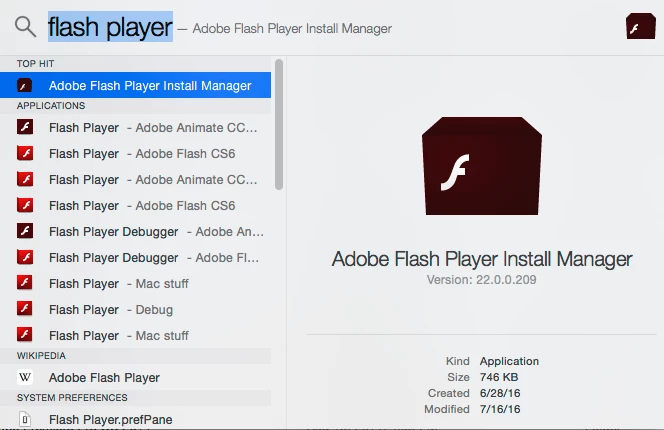Click the 'Version: 22.0.0.209' text
664x430 pixels.
point(481,280)
